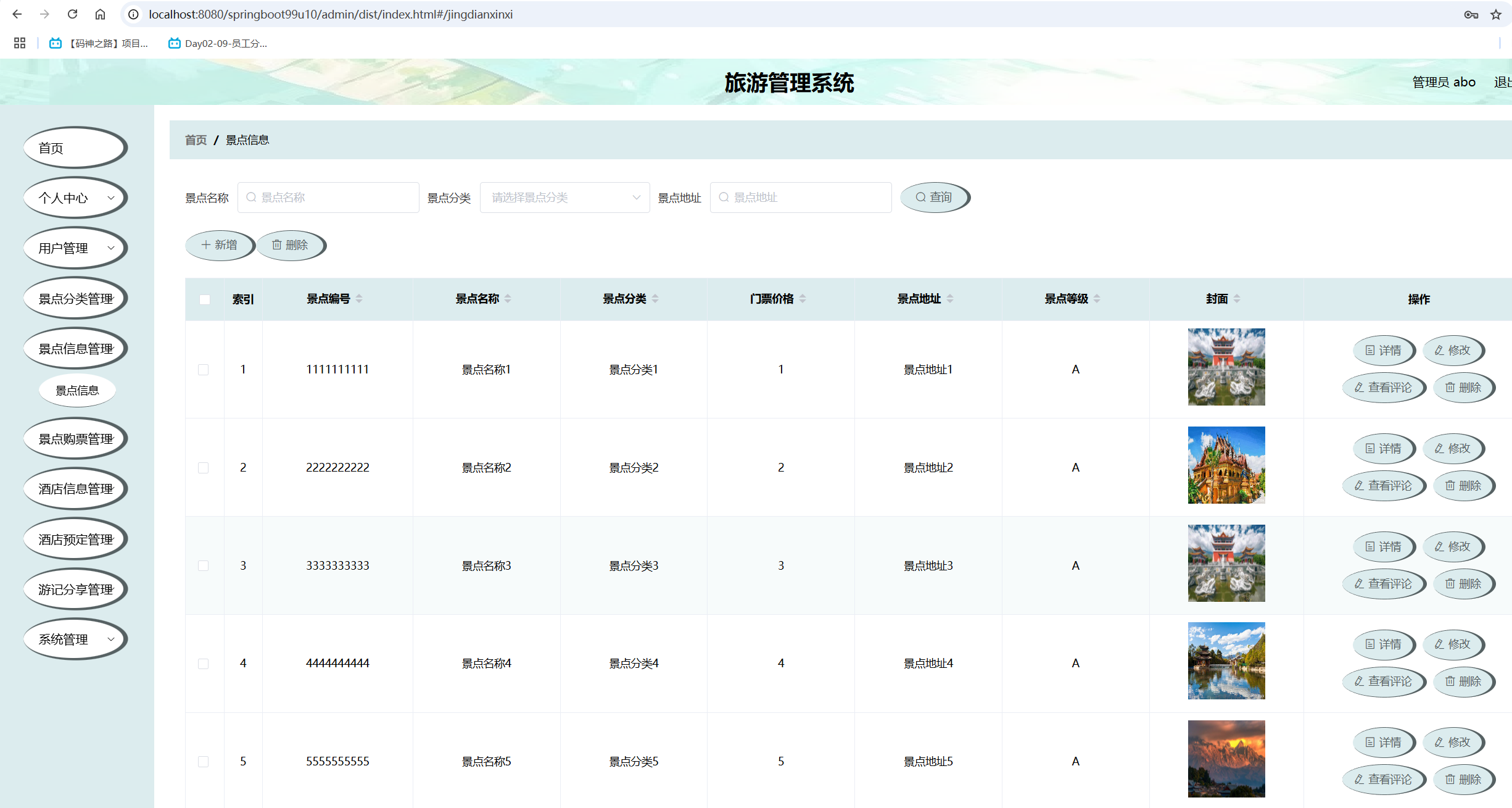Open cover thumbnail for 景点名称2
The image size is (1512, 808).
click(1226, 465)
